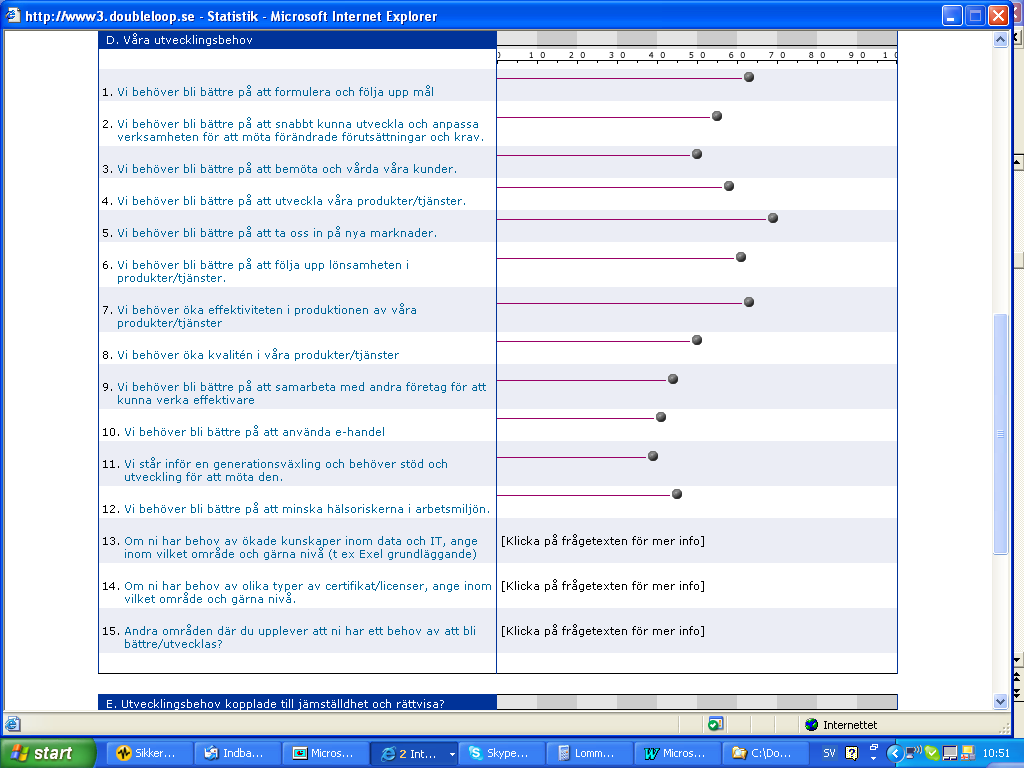Click the chart dot for question 11

[x=652, y=456]
